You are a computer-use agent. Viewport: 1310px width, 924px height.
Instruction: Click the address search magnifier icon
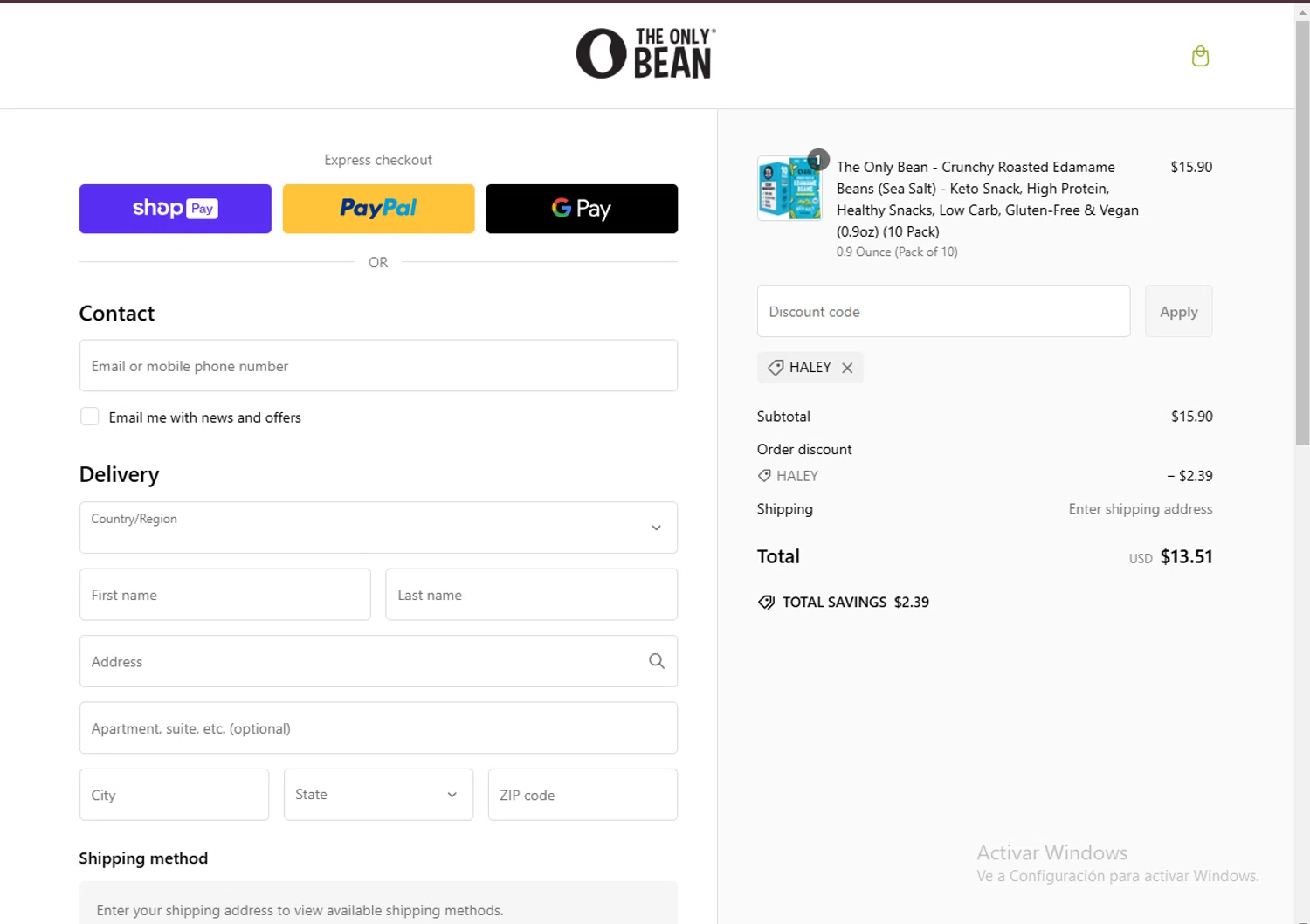[x=657, y=661]
